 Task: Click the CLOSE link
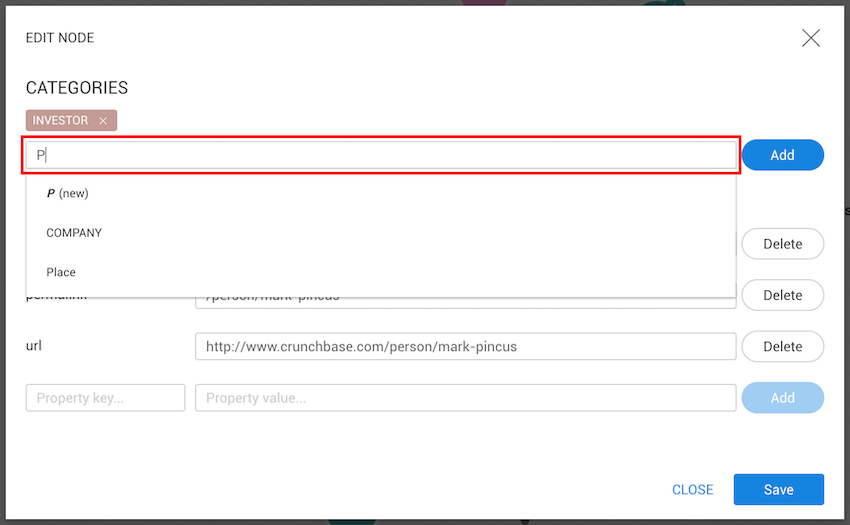692,490
